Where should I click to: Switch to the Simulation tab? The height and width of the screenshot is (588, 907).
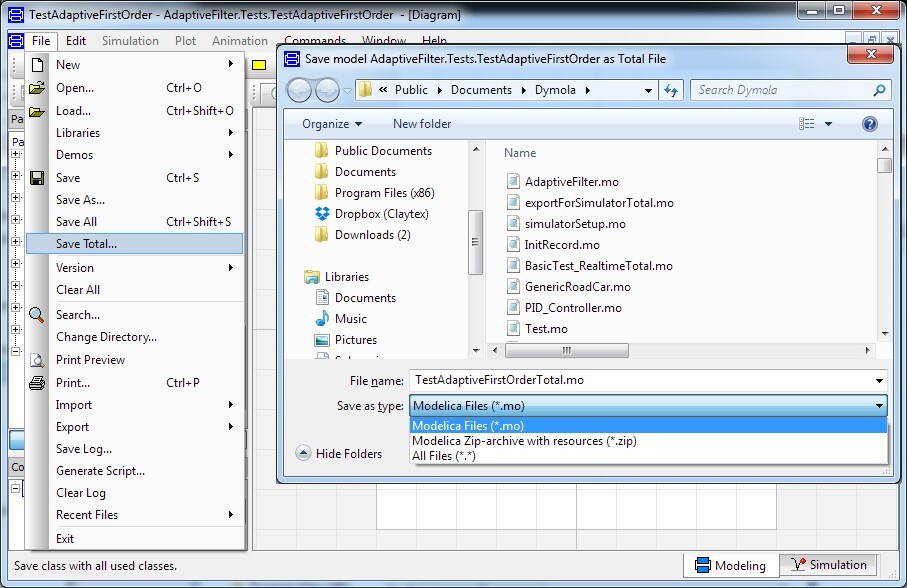(828, 564)
